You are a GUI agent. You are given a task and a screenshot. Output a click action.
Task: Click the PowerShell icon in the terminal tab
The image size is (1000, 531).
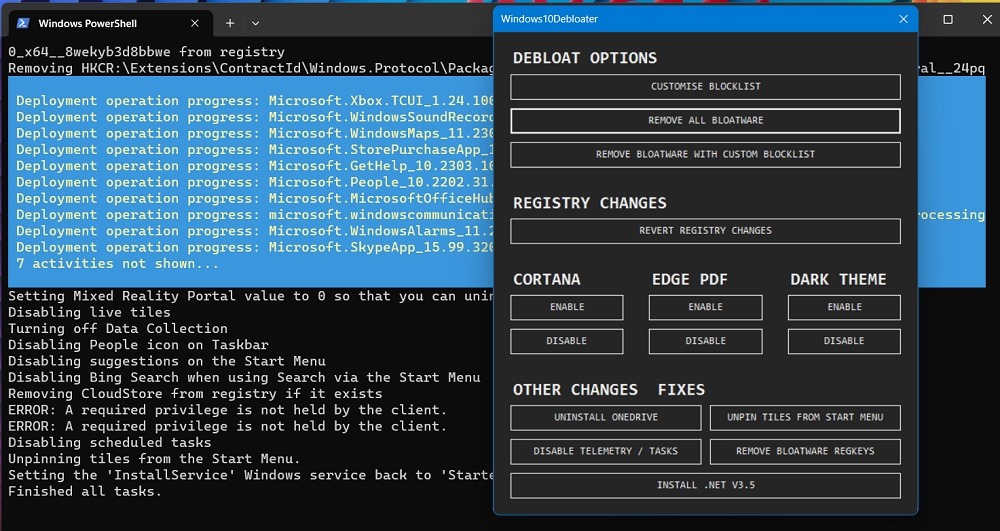tap(23, 23)
